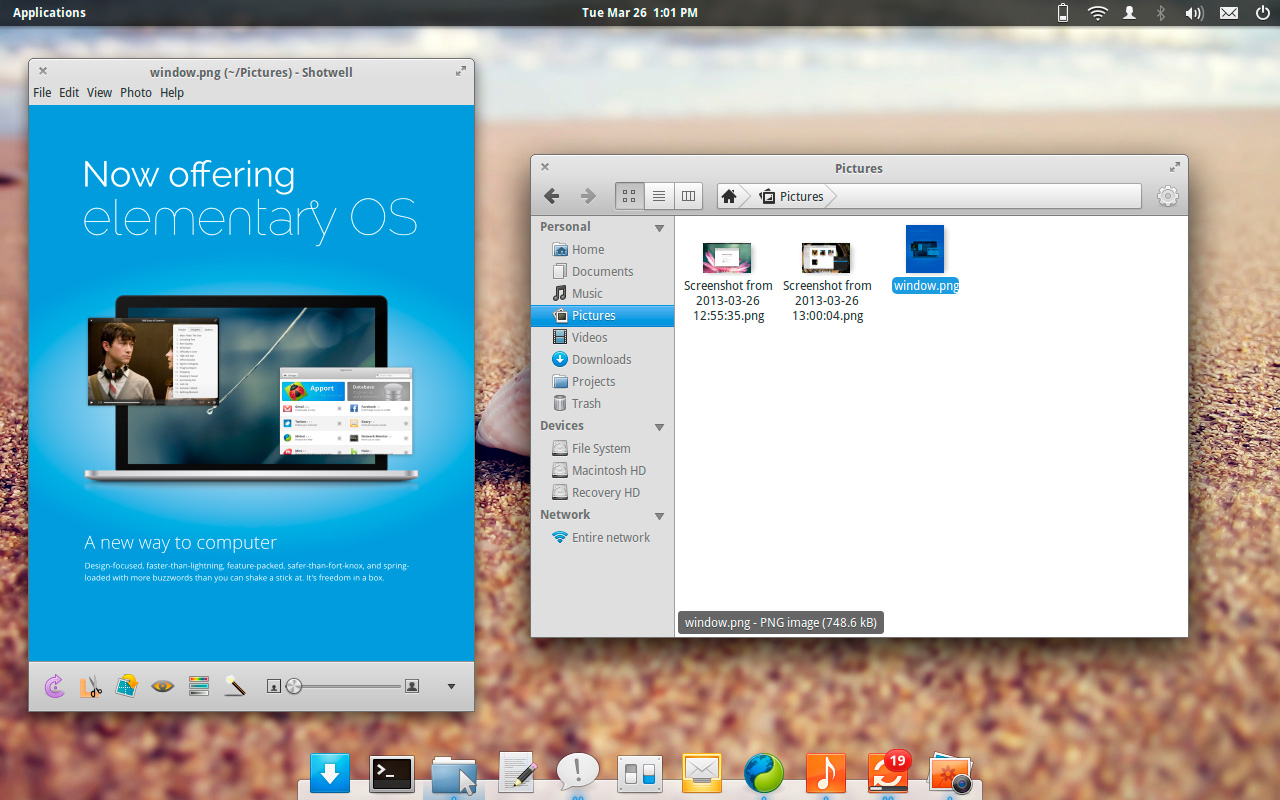Open the Edit menu in Shotwell
Image resolution: width=1280 pixels, height=800 pixels.
(68, 93)
